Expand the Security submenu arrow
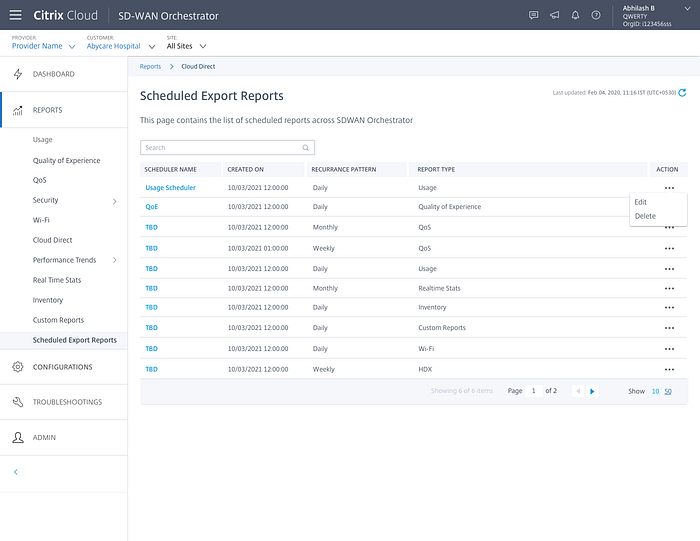 coord(115,202)
